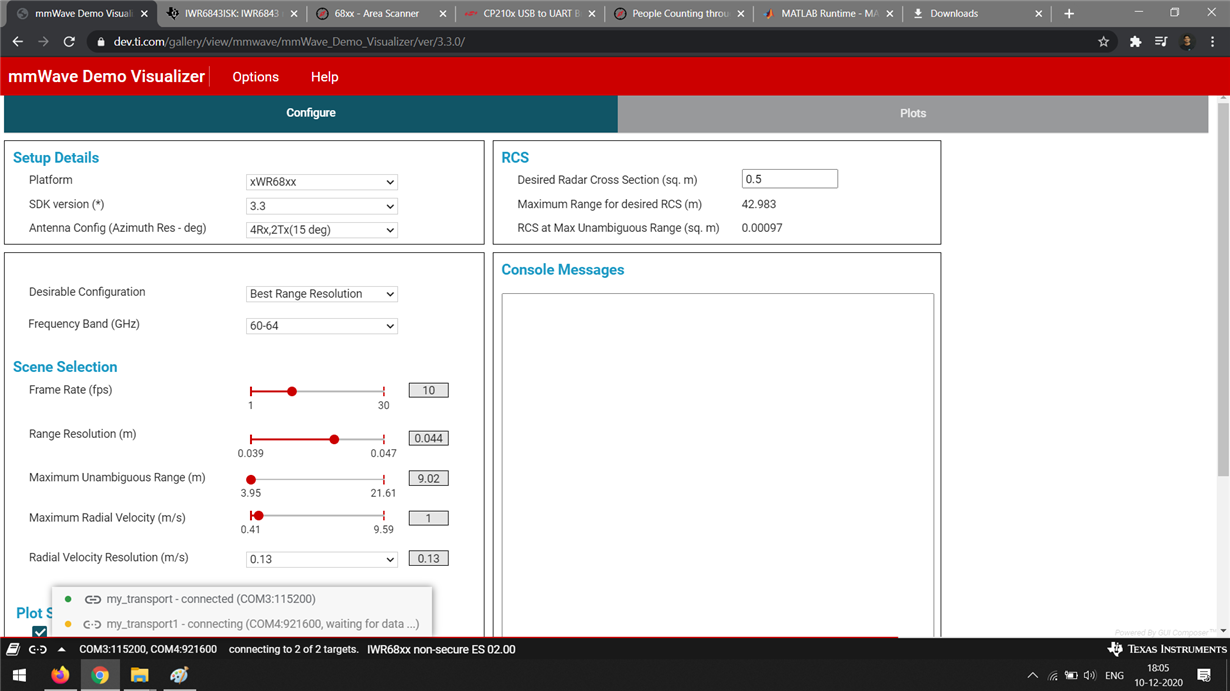Click the Desired Radar Cross Section input
This screenshot has width=1230, height=691.
790,179
